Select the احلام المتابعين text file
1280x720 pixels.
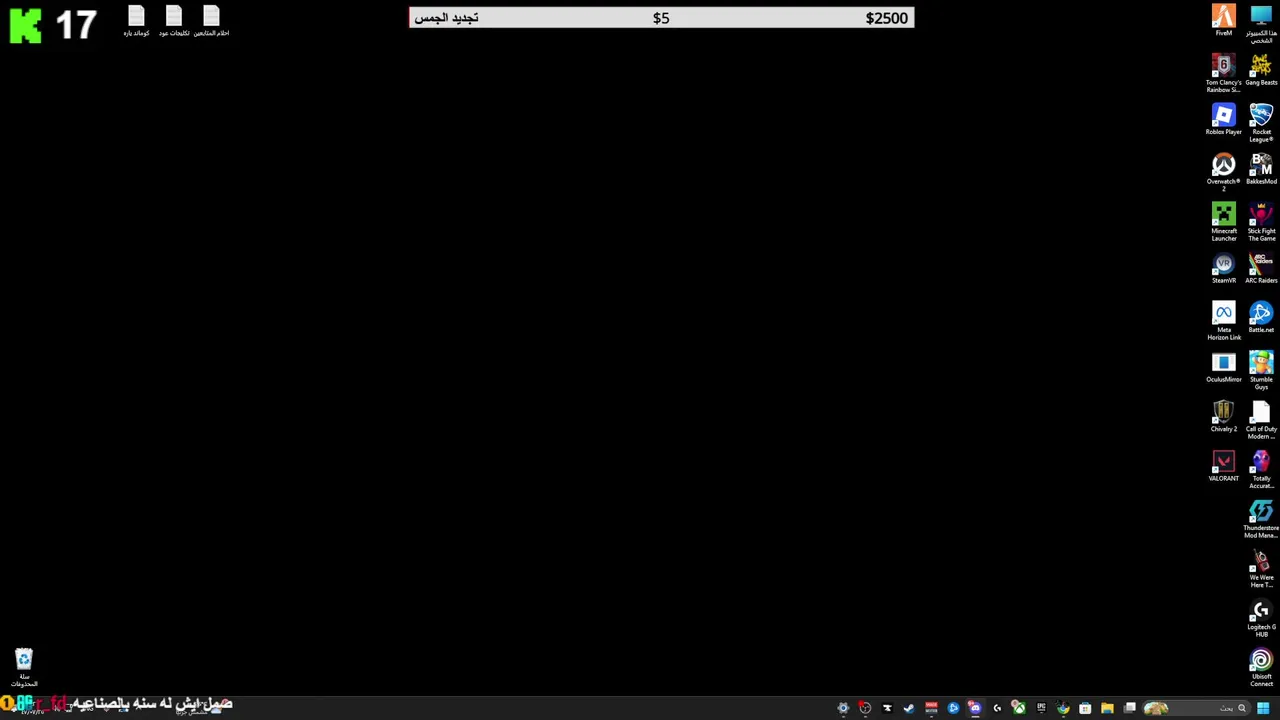tap(211, 21)
